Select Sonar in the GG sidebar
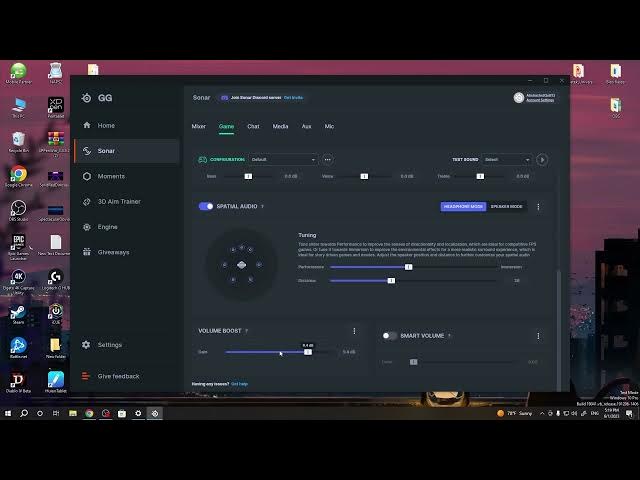Image resolution: width=640 pixels, height=480 pixels. (x=127, y=151)
